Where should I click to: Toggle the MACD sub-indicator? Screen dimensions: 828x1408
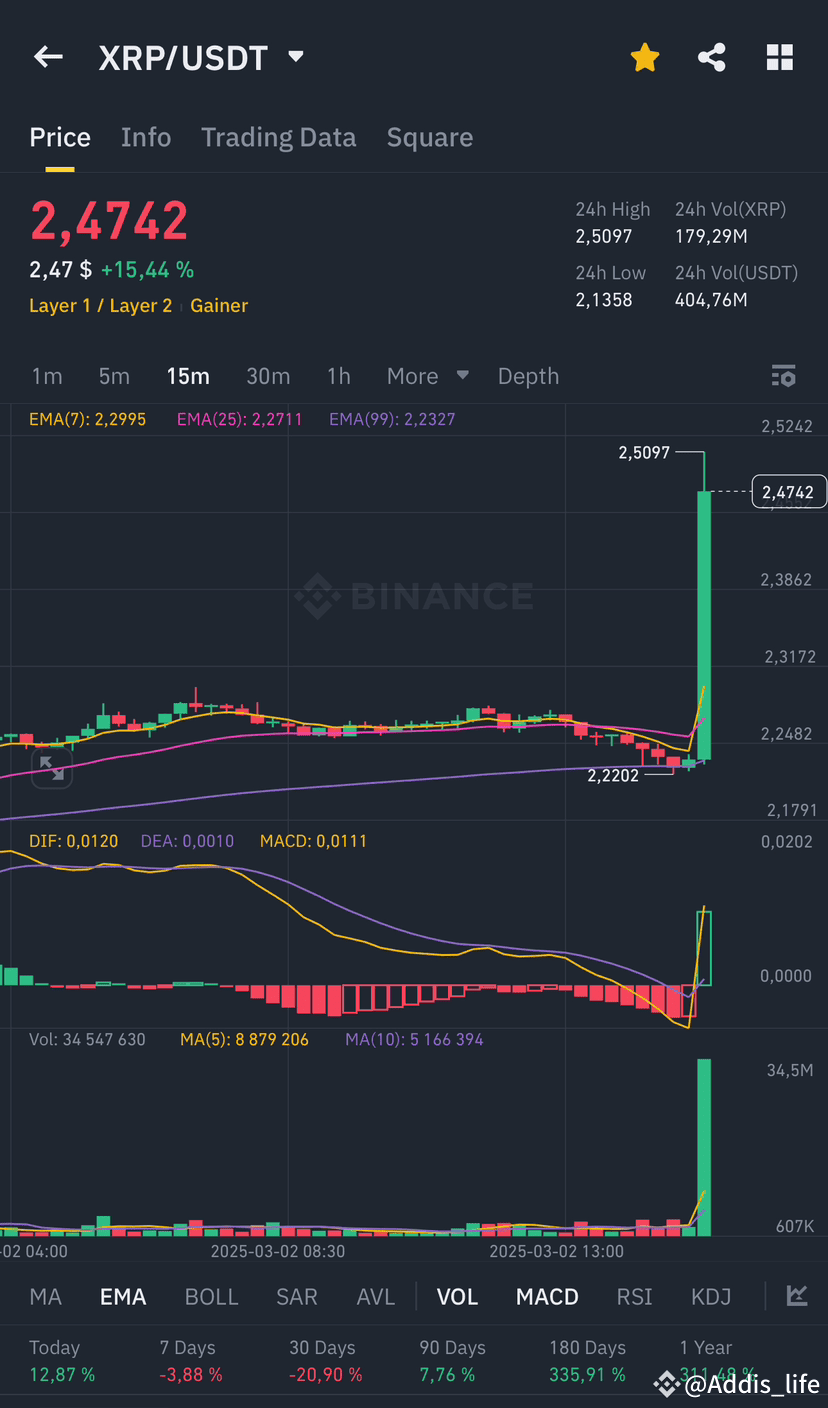pyautogui.click(x=547, y=1297)
